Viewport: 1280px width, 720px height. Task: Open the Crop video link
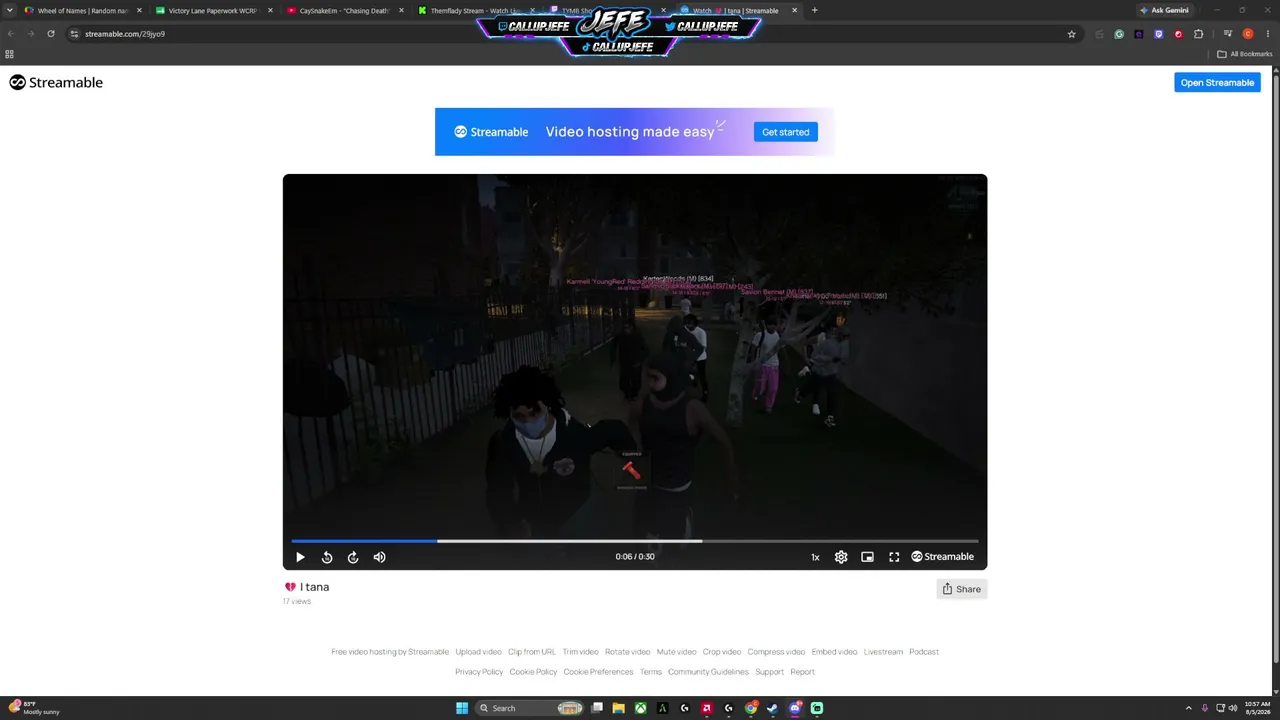tap(722, 652)
